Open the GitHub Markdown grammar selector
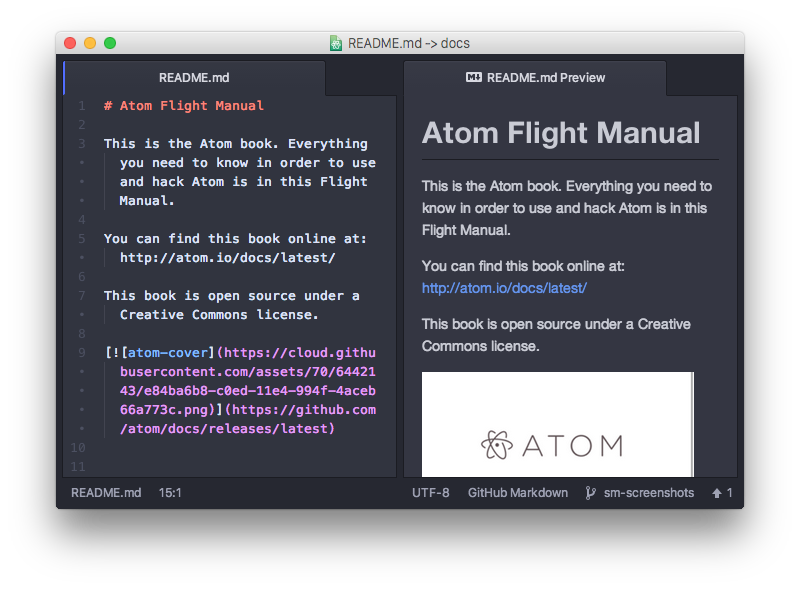 click(517, 493)
